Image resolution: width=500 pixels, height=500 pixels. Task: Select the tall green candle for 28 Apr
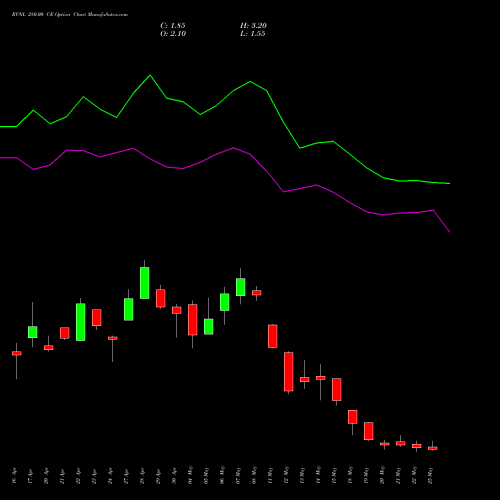145,283
